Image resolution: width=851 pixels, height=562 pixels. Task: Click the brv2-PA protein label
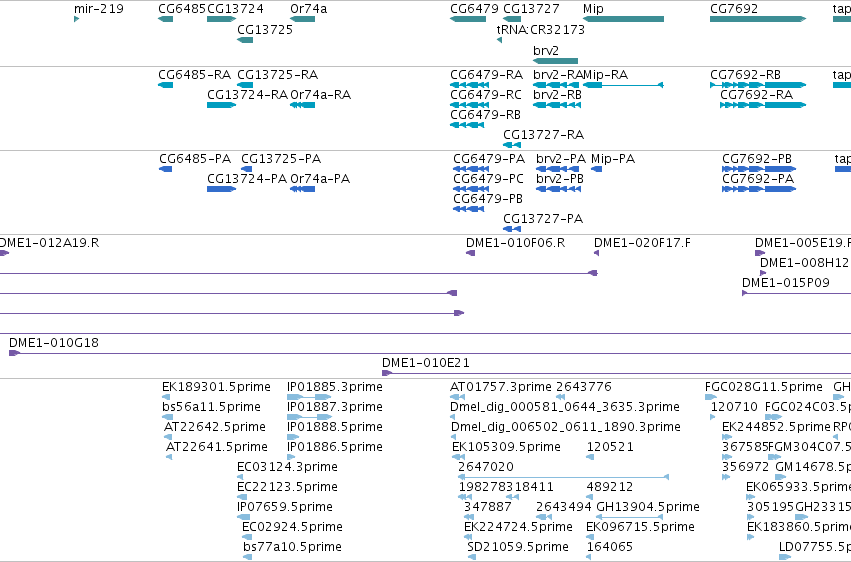click(561, 159)
